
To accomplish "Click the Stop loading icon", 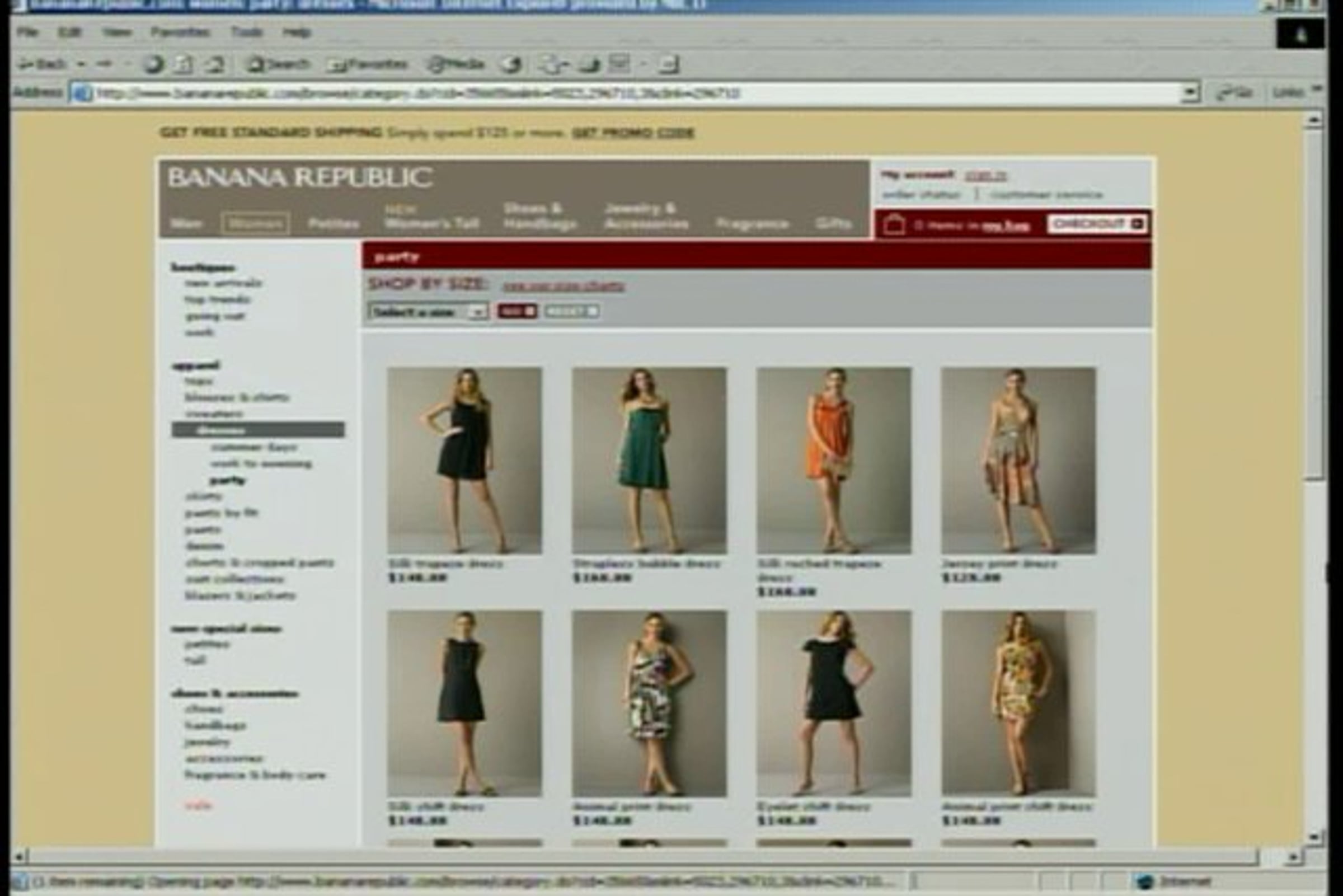I will (153, 64).
